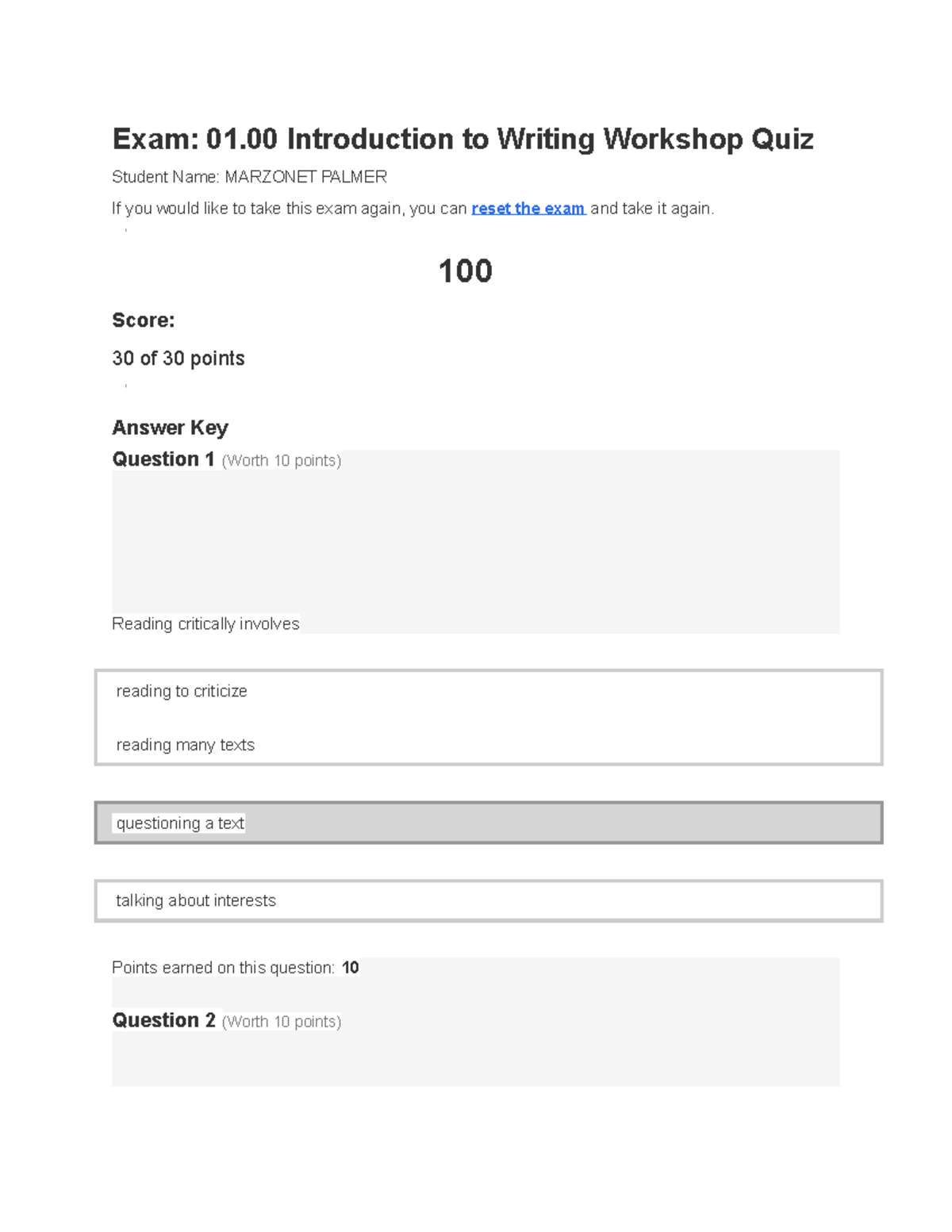The image size is (952, 1232).
Task: Click the bold 10 points earned value
Action: [x=351, y=968]
